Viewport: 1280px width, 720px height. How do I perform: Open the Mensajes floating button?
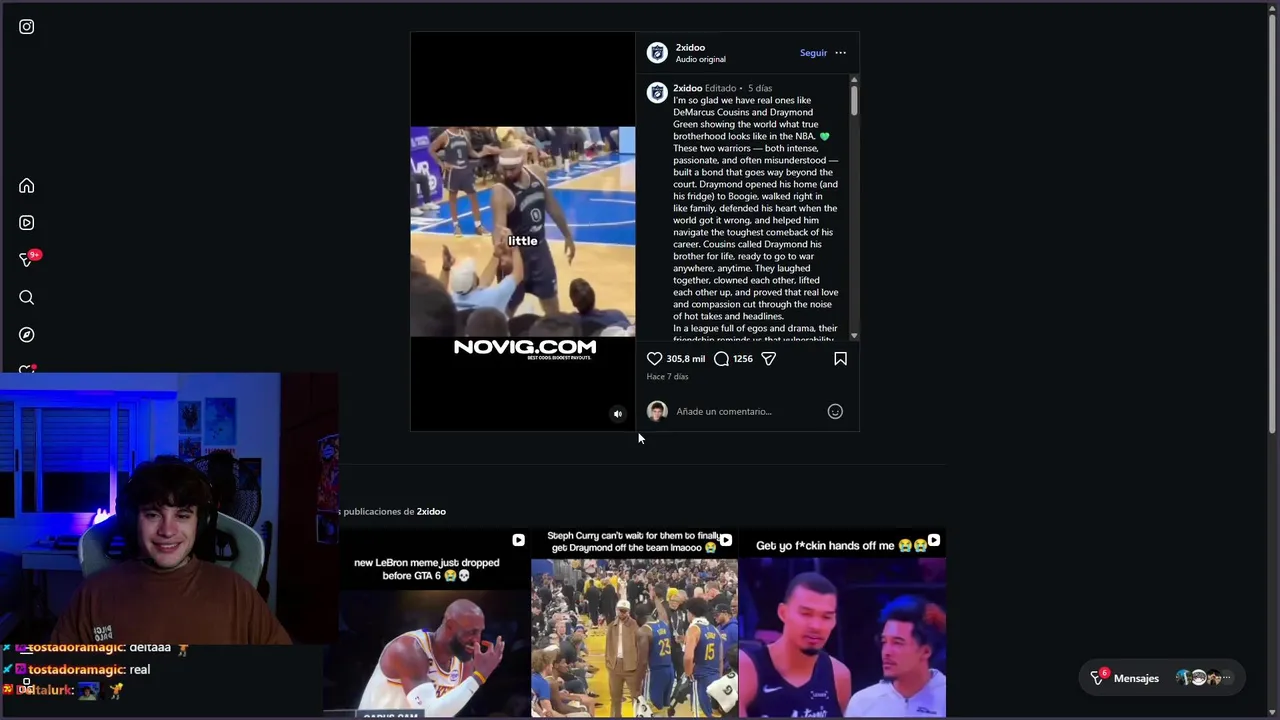click(1162, 678)
